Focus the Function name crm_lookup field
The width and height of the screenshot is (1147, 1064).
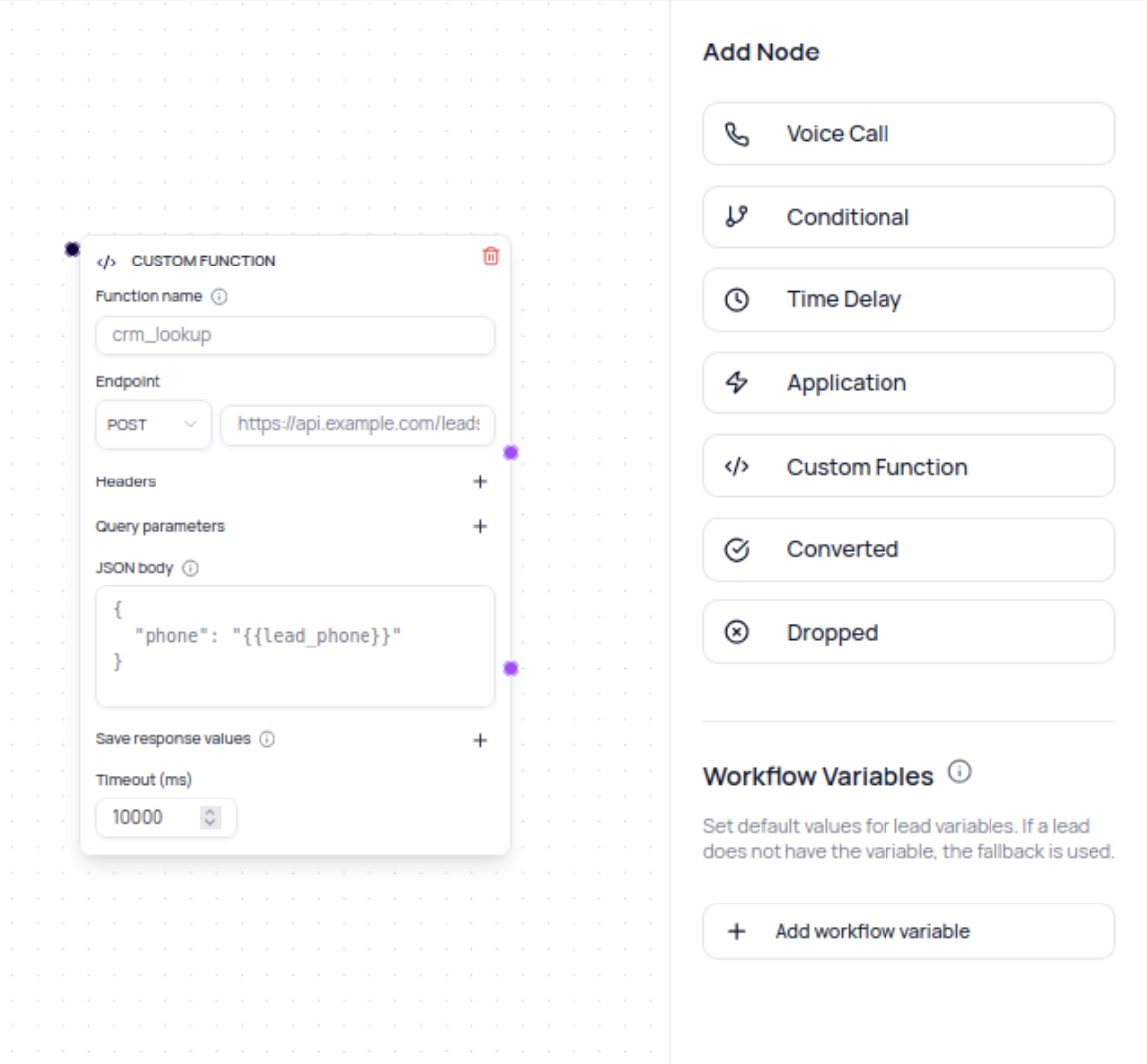(x=295, y=335)
